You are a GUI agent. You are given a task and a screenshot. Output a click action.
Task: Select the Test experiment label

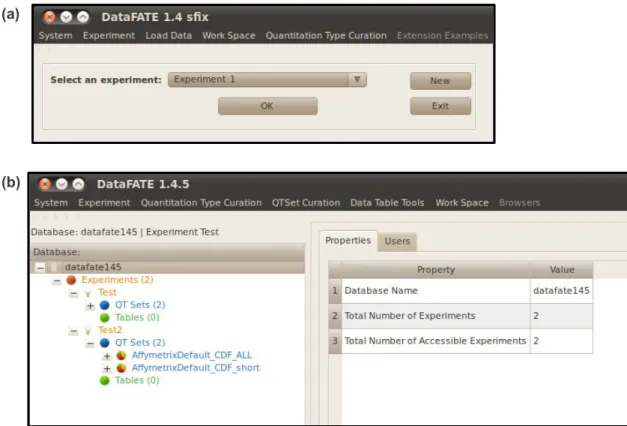pyautogui.click(x=107, y=292)
